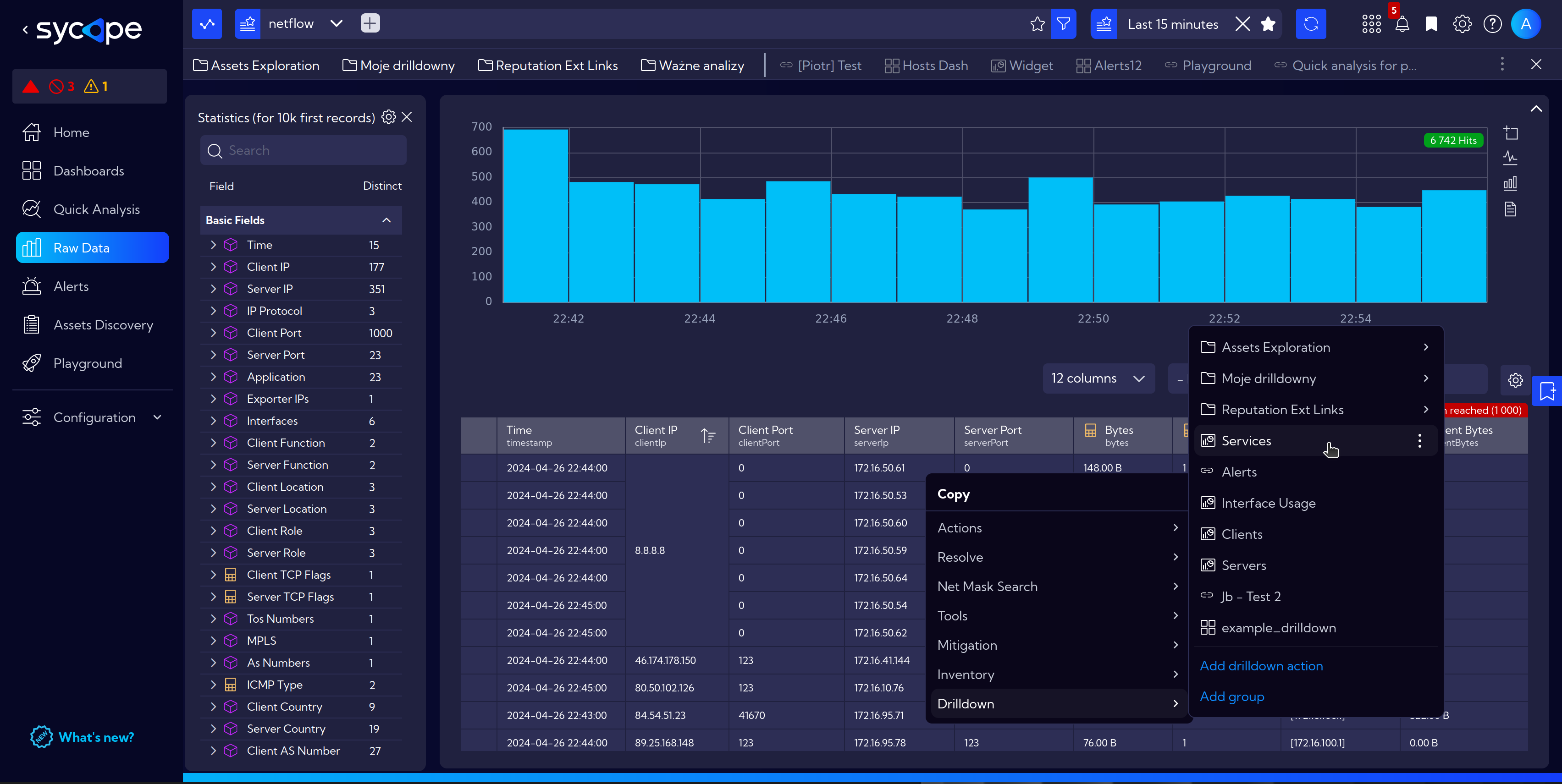
Task: Expand the Configuration menu
Action: click(x=92, y=417)
